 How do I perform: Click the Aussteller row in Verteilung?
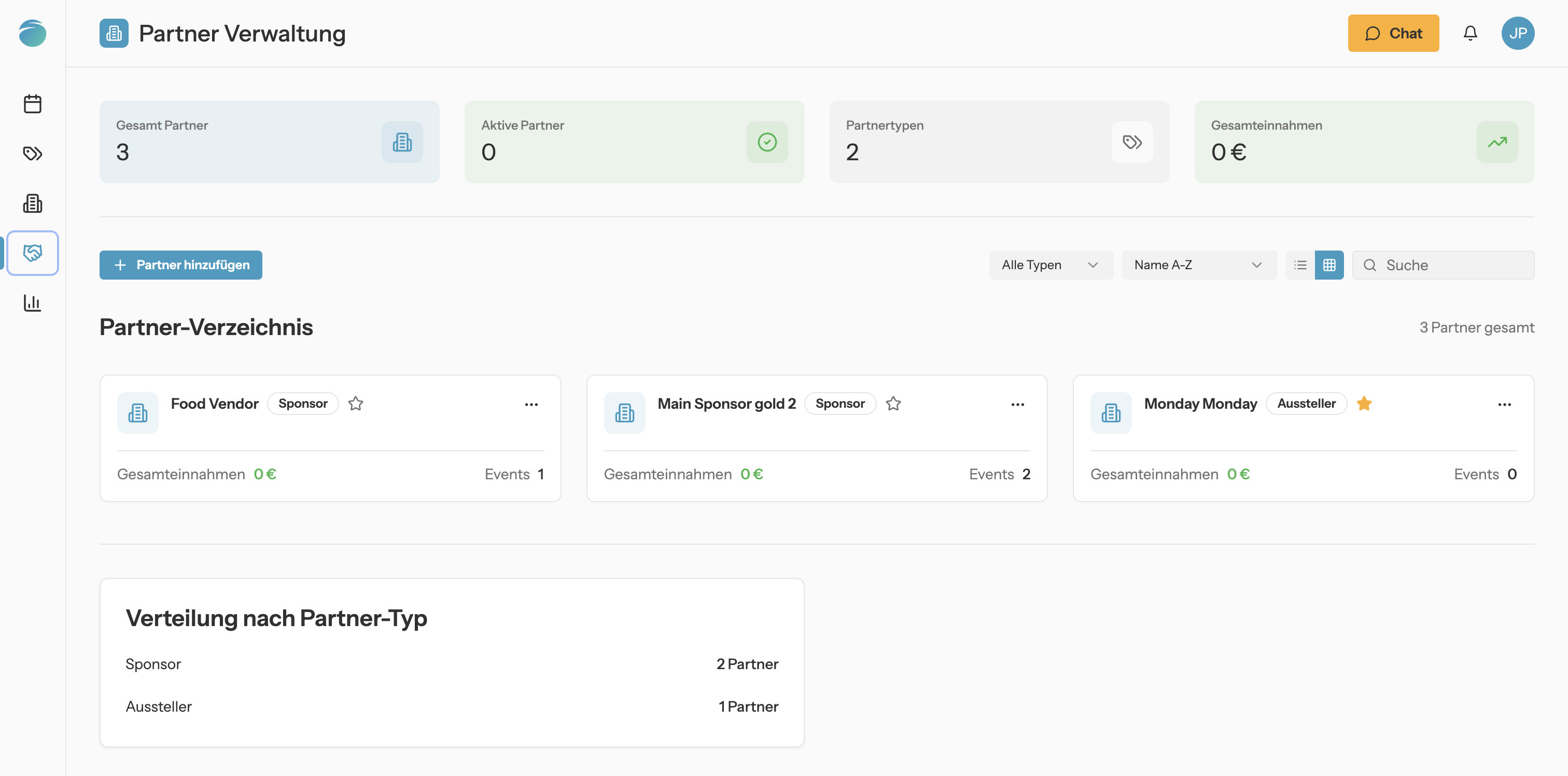(x=452, y=706)
